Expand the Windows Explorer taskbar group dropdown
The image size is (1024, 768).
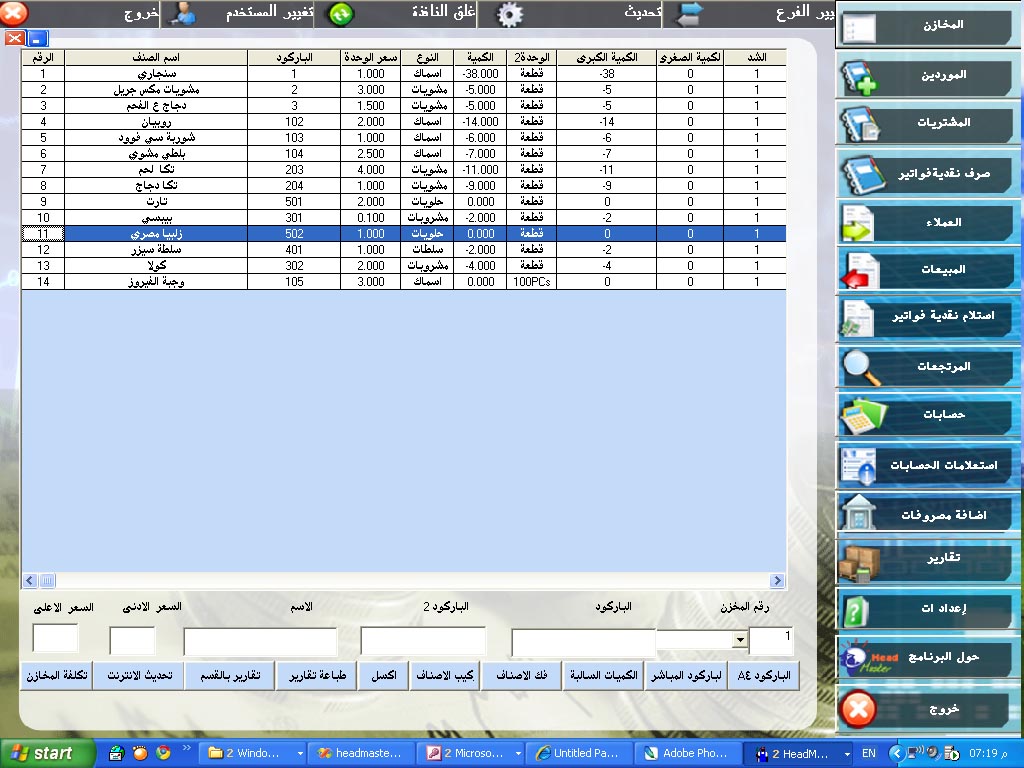coord(301,753)
